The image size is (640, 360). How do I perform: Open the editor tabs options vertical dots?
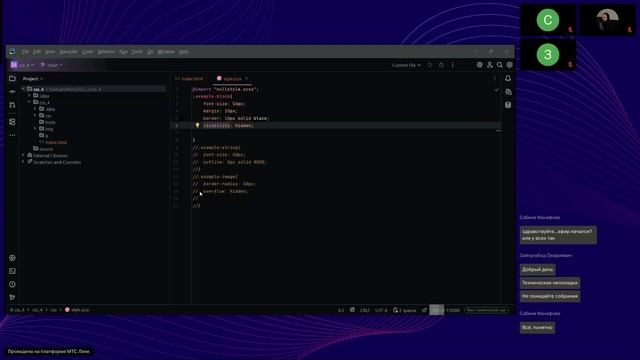click(x=495, y=78)
